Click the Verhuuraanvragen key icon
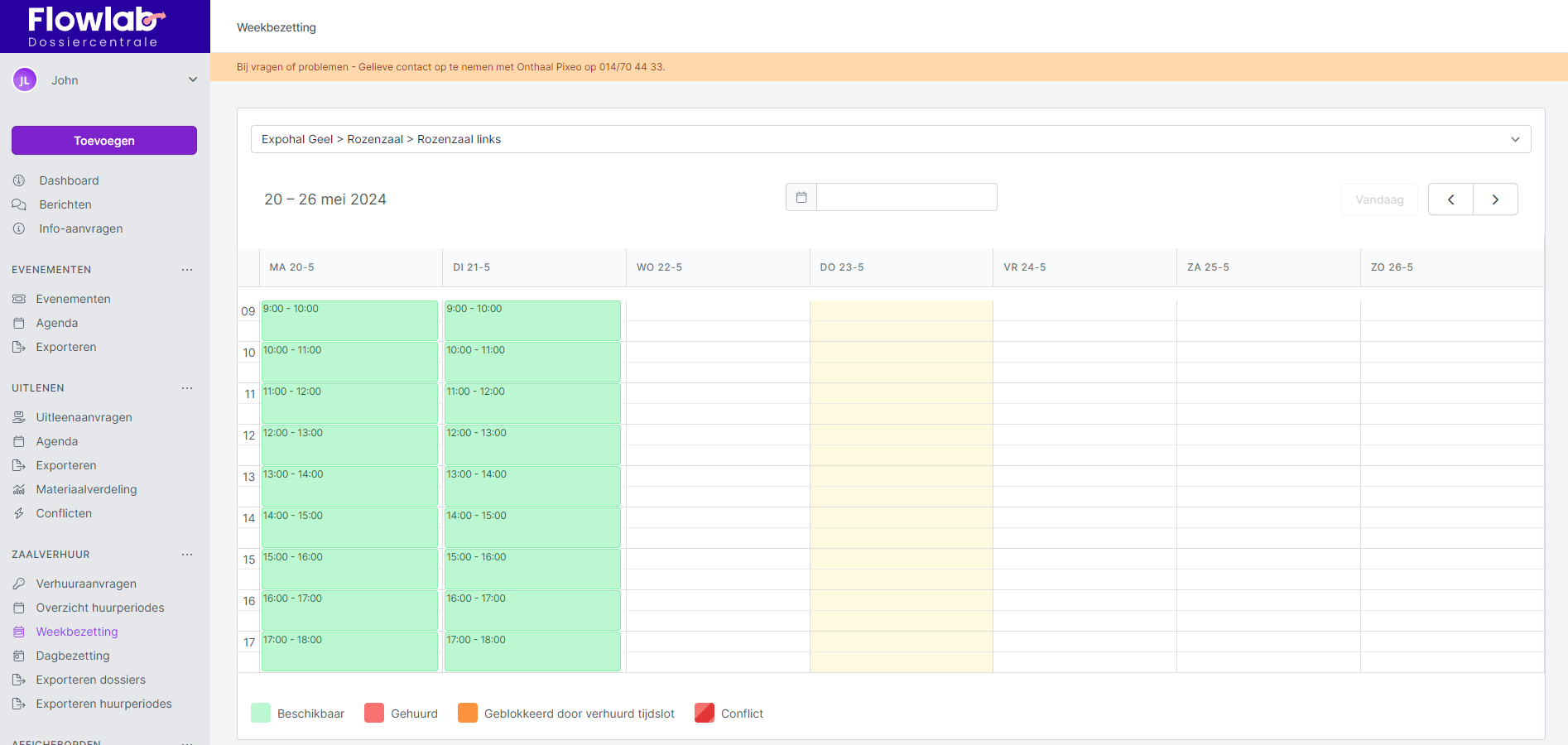The width and height of the screenshot is (1568, 745). pyautogui.click(x=19, y=584)
